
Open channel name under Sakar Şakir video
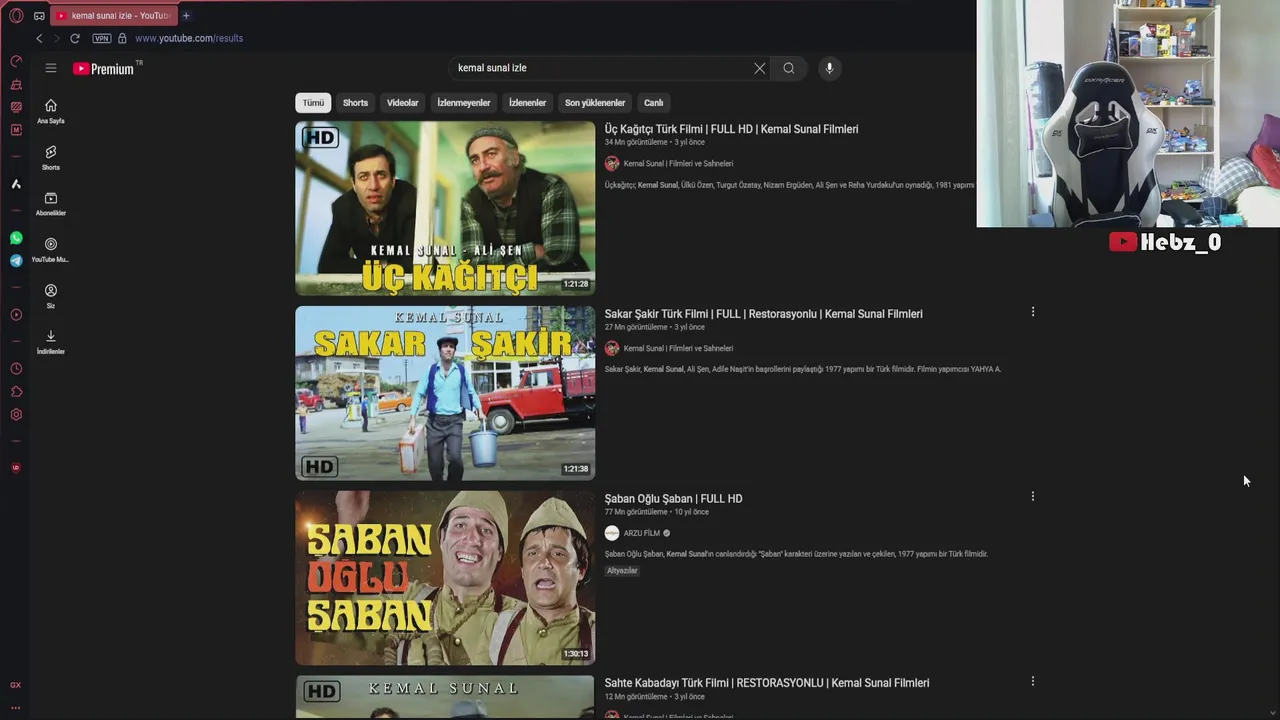tap(678, 349)
